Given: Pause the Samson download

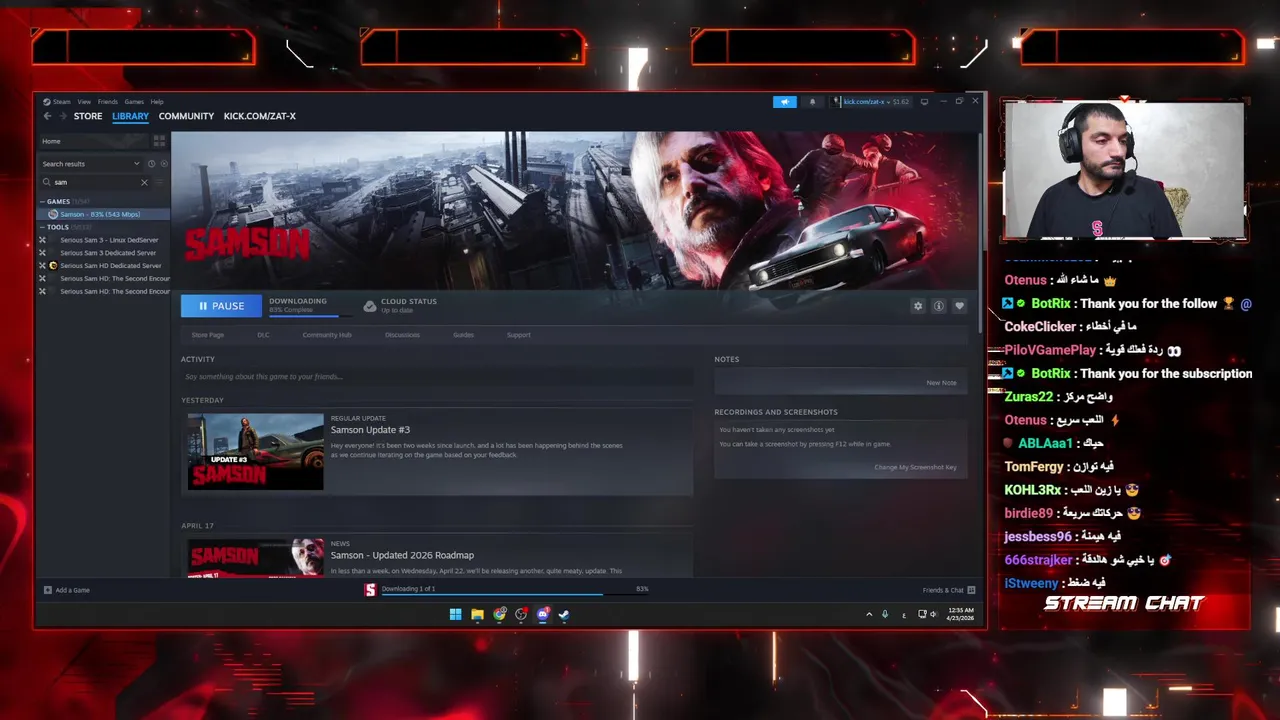Looking at the screenshot, I should [x=221, y=306].
